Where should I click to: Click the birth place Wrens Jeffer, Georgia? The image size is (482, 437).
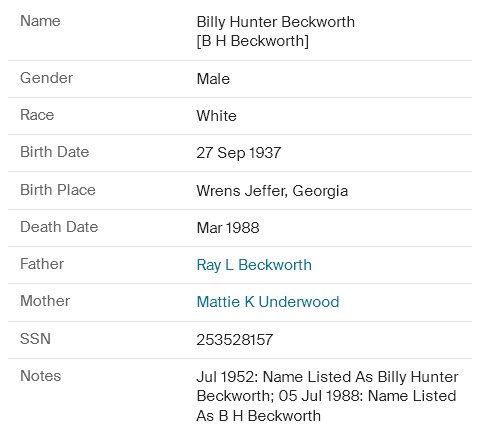pyautogui.click(x=272, y=191)
